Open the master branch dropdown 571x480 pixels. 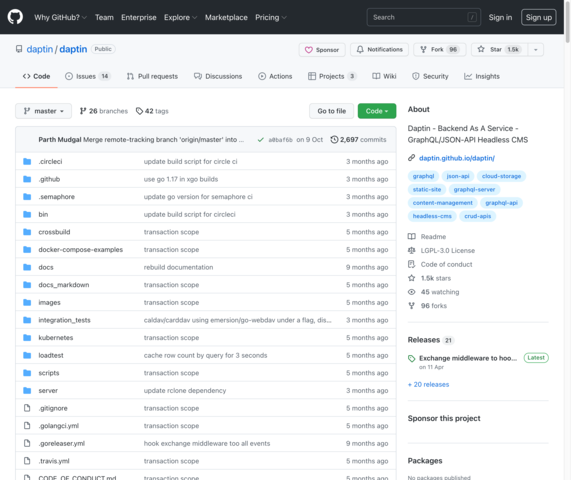[43, 111]
